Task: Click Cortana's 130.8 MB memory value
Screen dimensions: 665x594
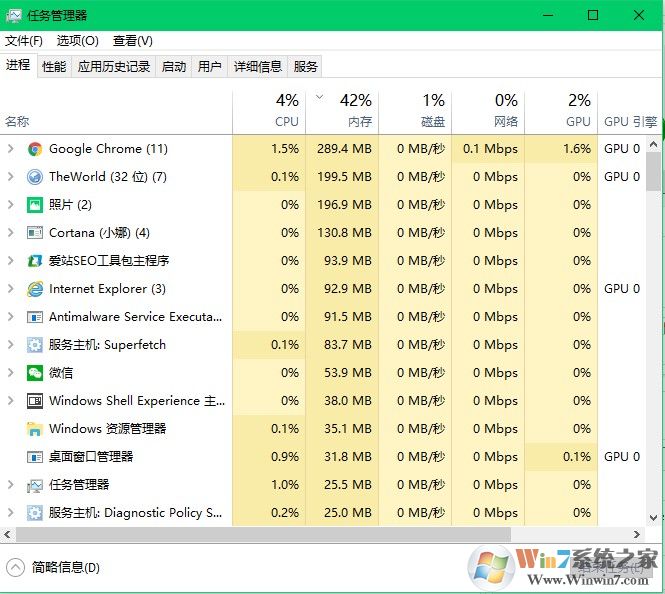Action: pyautogui.click(x=344, y=233)
